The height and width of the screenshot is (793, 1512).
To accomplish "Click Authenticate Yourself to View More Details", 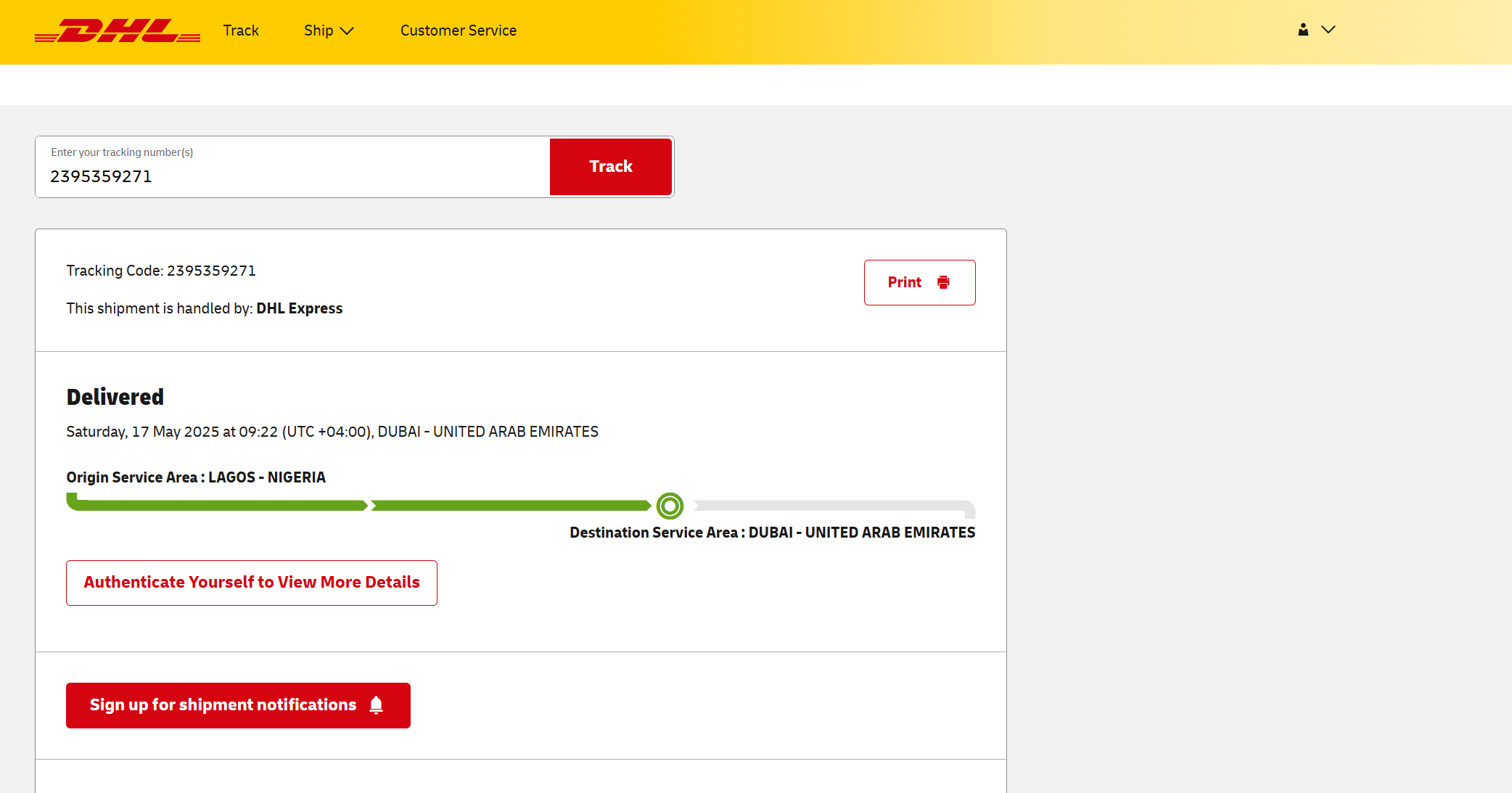I will click(252, 583).
